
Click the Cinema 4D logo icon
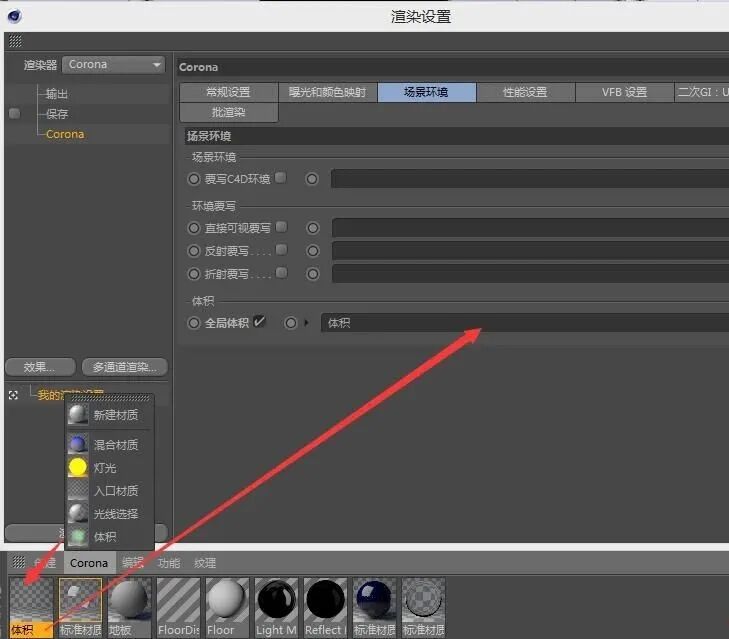point(14,16)
